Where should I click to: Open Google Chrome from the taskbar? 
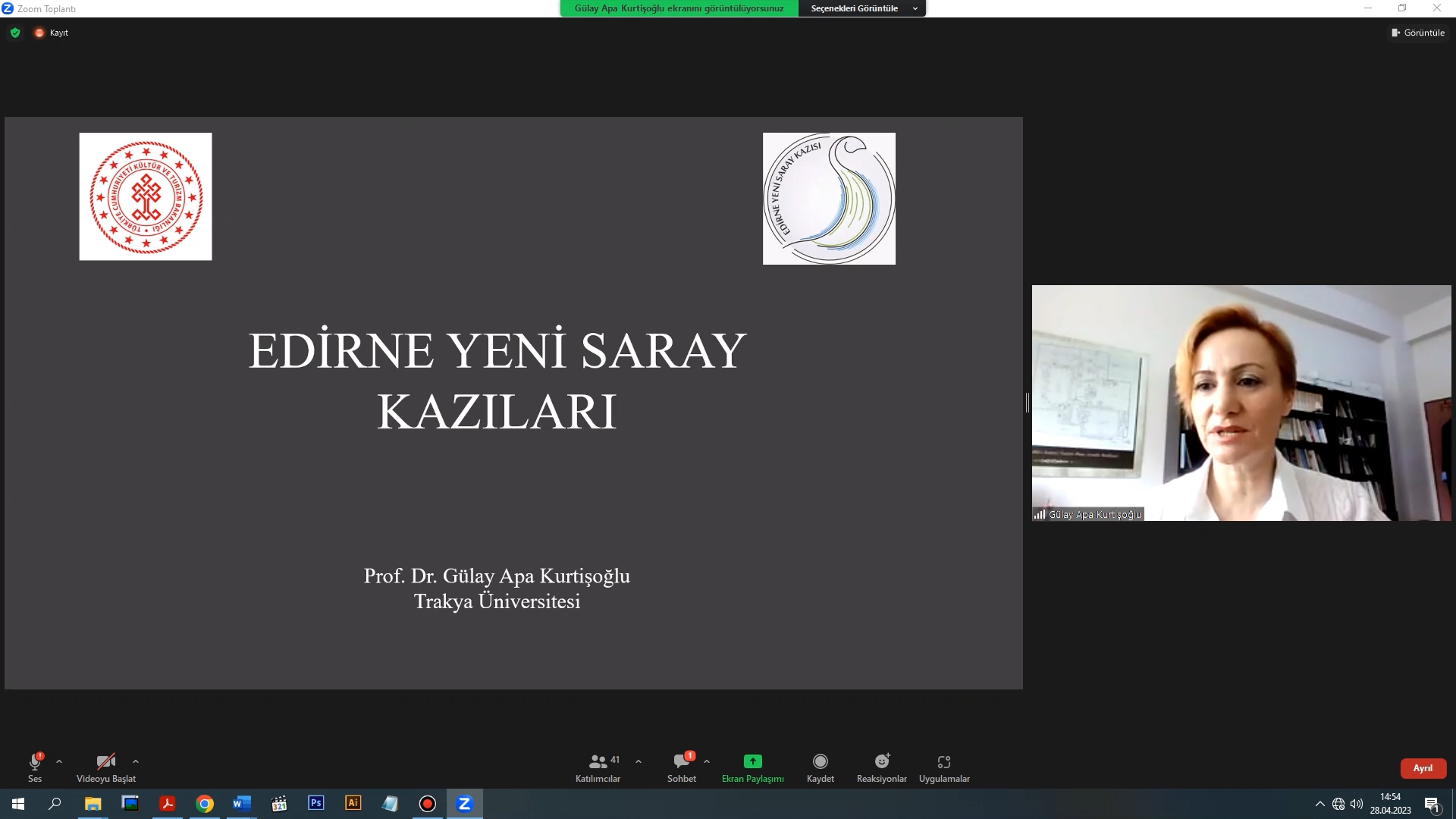[205, 804]
